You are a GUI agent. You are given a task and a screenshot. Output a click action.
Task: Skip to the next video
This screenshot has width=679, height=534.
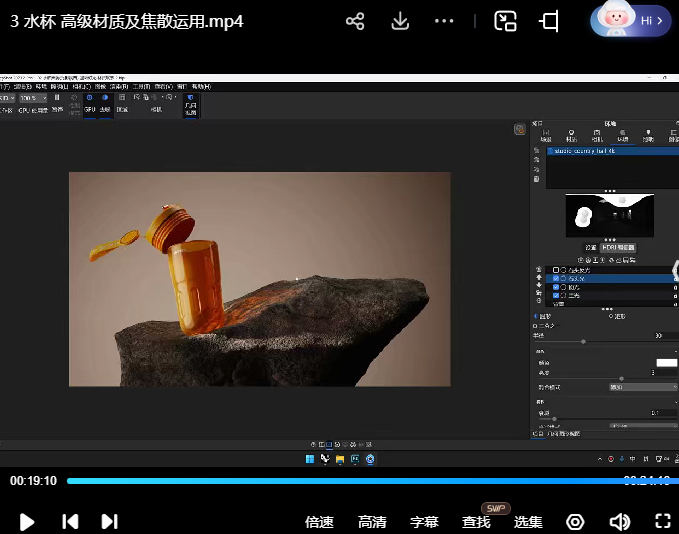coord(109,521)
